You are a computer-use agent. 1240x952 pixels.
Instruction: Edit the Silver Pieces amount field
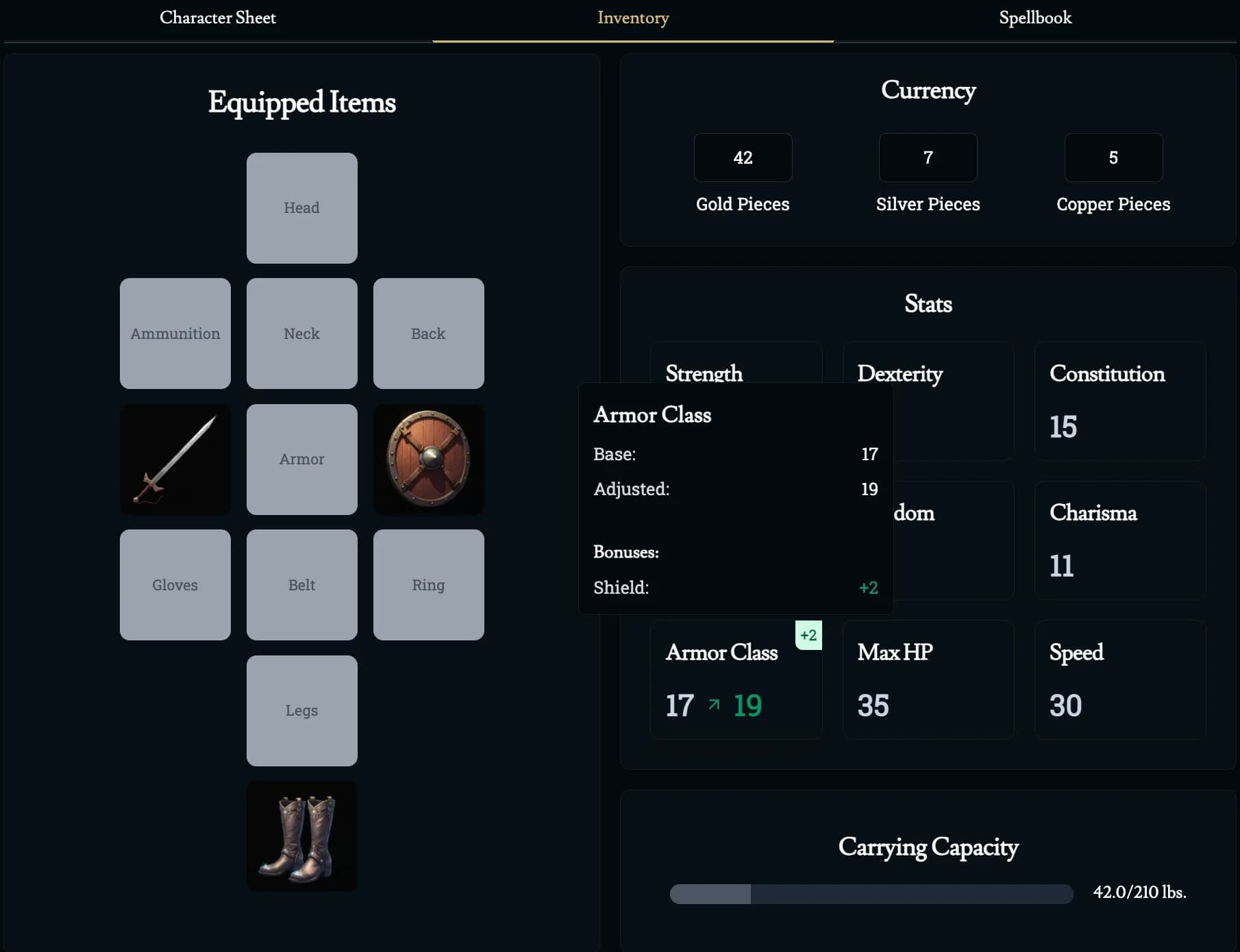[x=928, y=158]
